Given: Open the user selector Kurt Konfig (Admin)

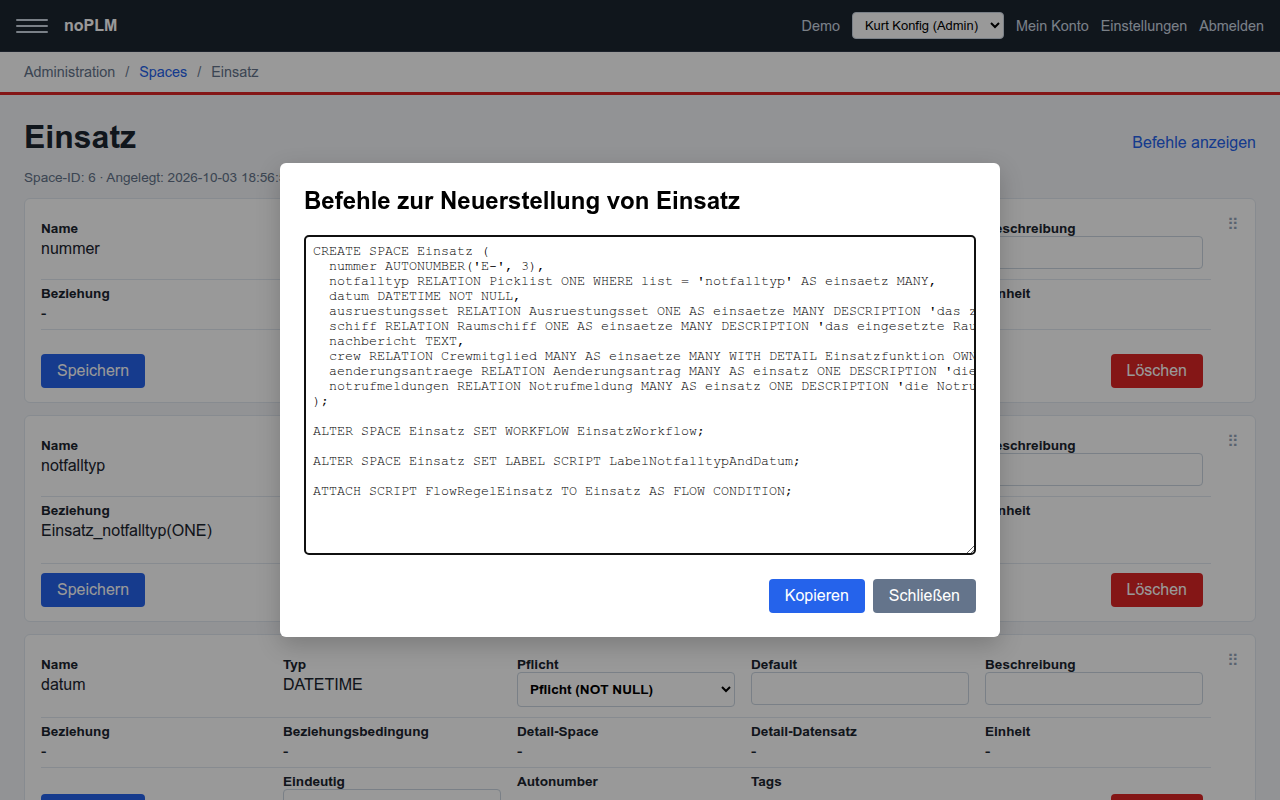Looking at the screenshot, I should (928, 26).
